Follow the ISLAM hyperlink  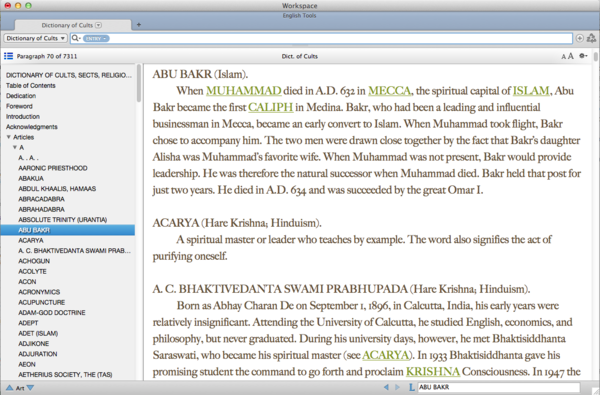pyautogui.click(x=531, y=91)
